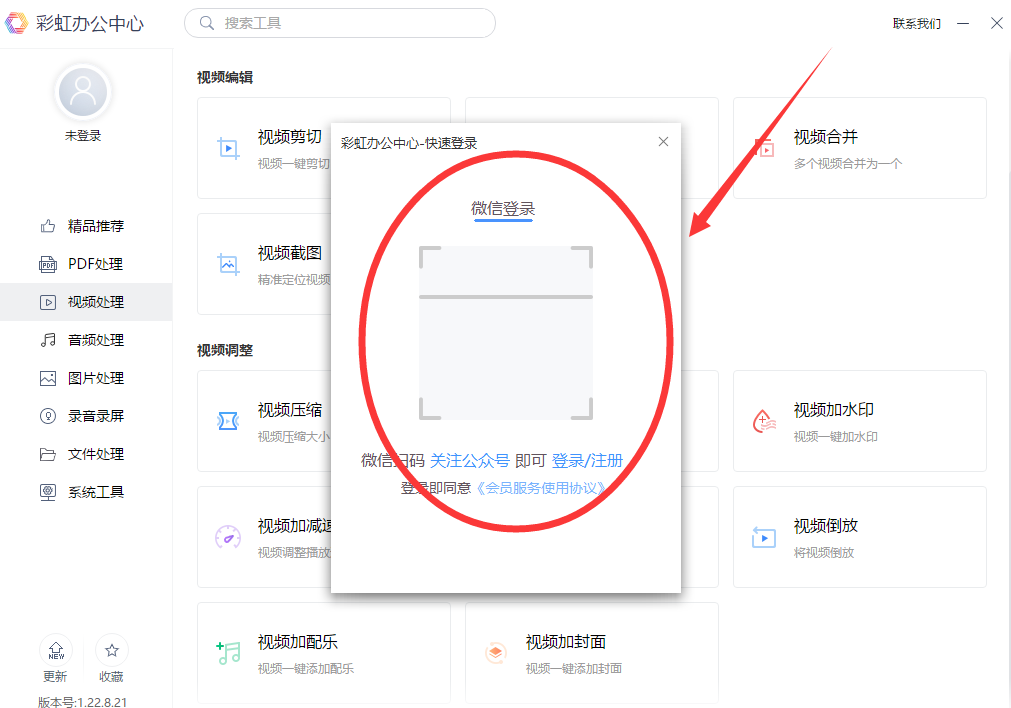Click the user avatar icon
The height and width of the screenshot is (708, 1011).
tap(83, 92)
